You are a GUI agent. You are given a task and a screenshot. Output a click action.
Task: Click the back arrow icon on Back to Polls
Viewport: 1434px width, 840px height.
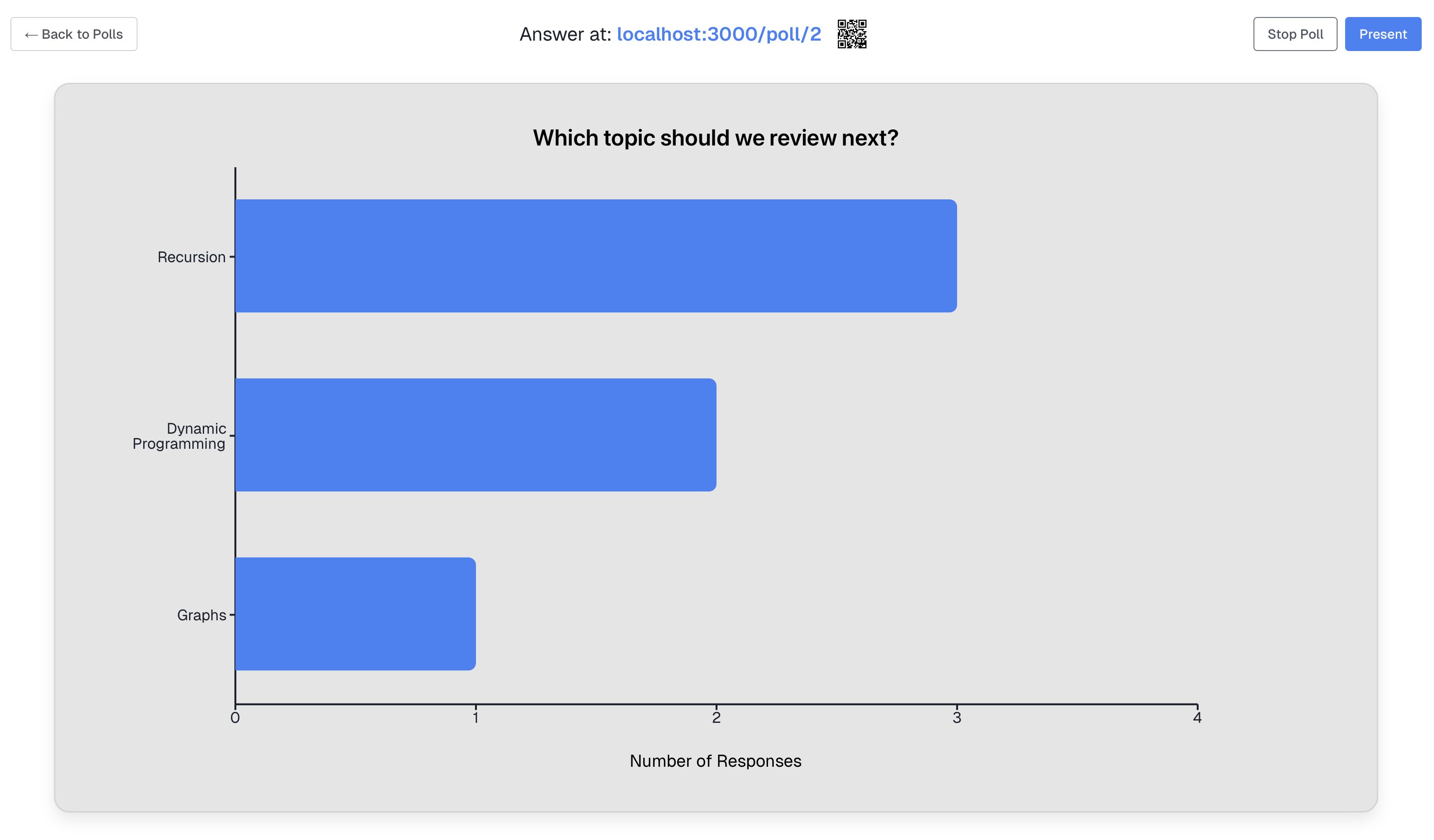31,34
